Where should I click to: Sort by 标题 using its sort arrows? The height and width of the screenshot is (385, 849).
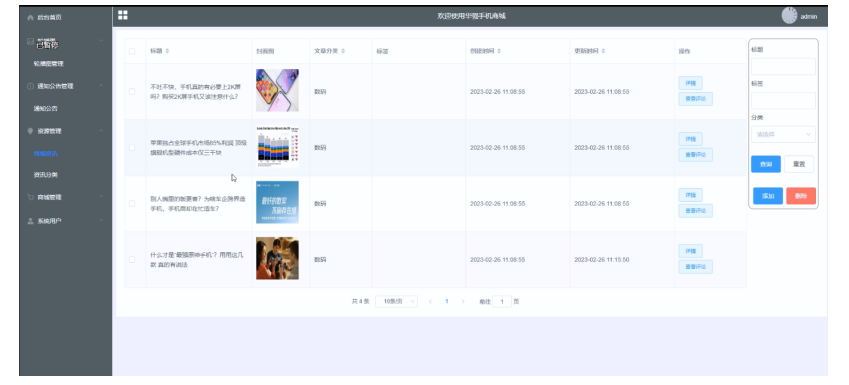pyautogui.click(x=167, y=51)
